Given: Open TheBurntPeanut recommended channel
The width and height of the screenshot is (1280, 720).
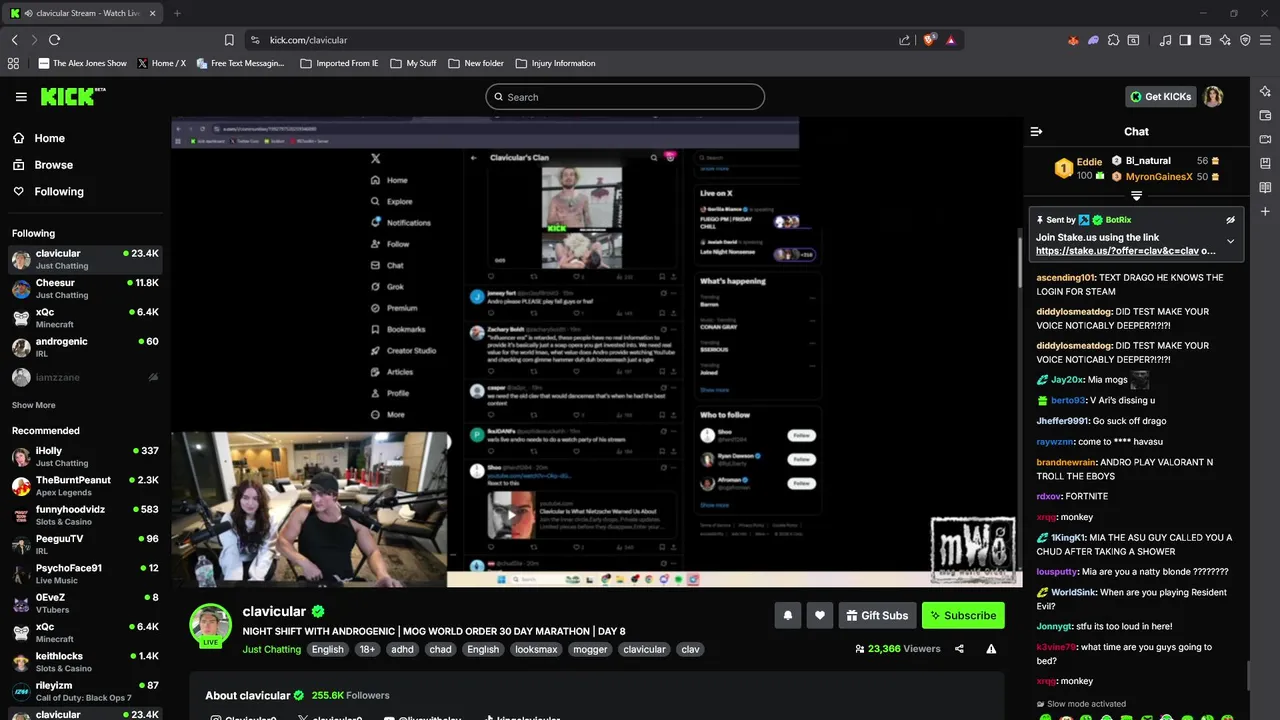Looking at the screenshot, I should 85,486.
